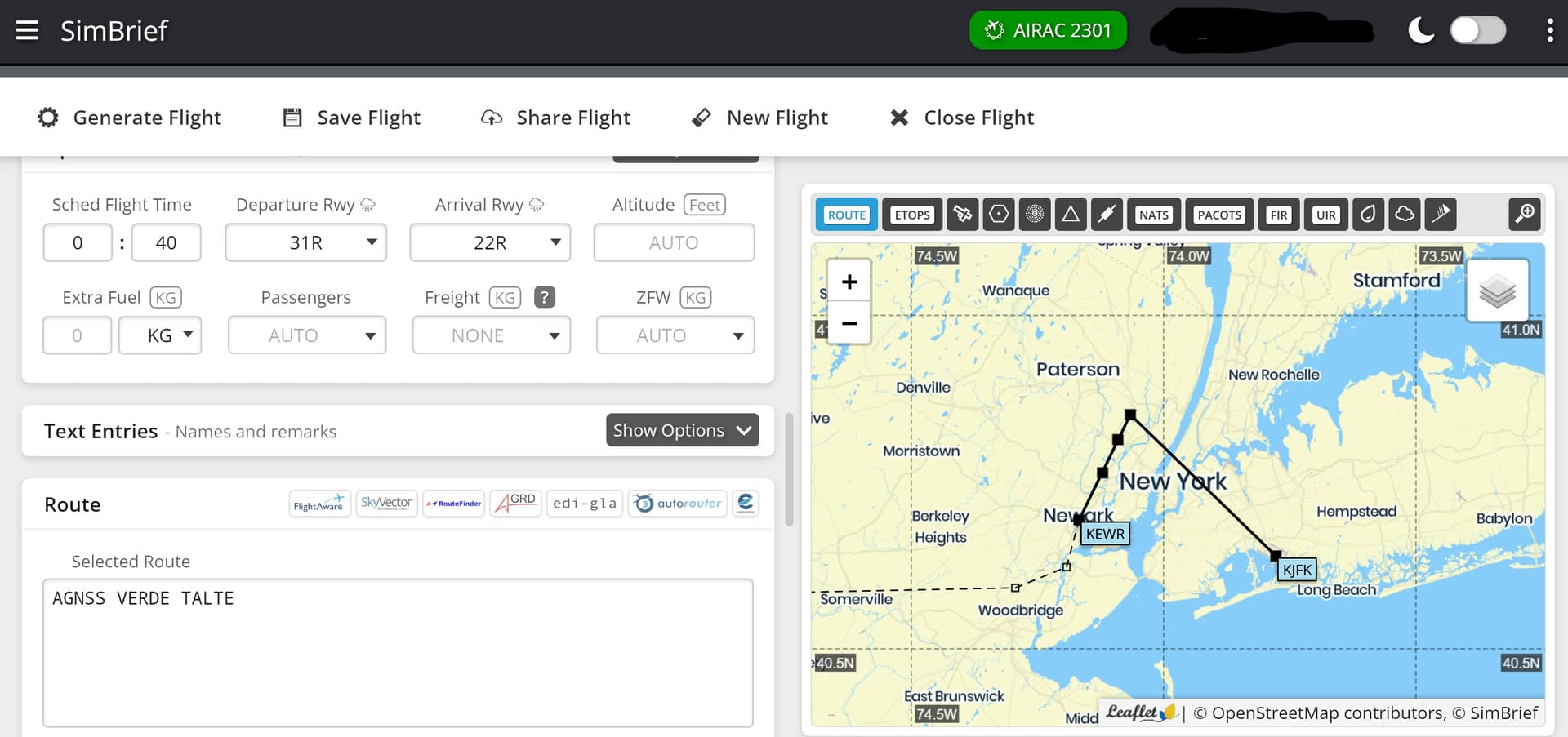Open the Departure Rwy dropdown showing 31R
The width and height of the screenshot is (1568, 737).
(306, 243)
